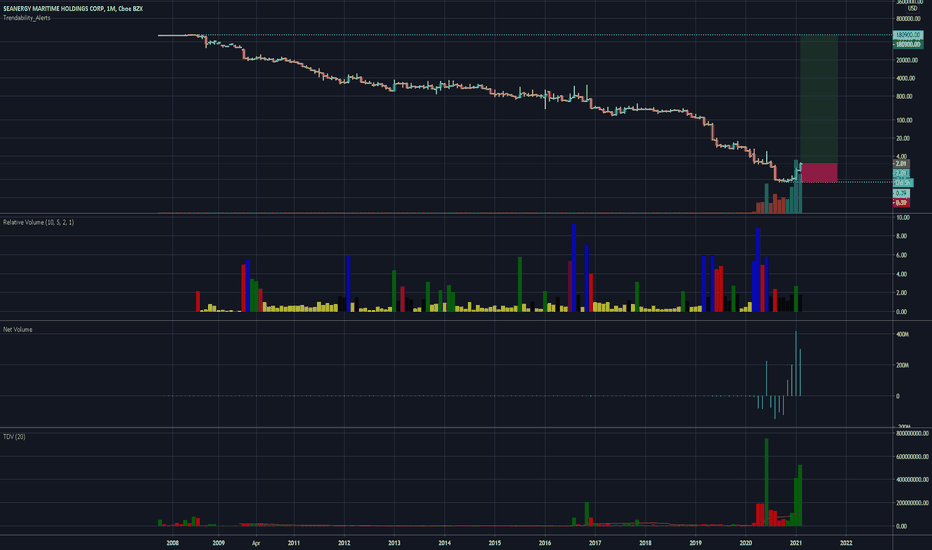
Task: Select the Relative Volume (10, 5, 2, 1) legend
Action: click(39, 222)
